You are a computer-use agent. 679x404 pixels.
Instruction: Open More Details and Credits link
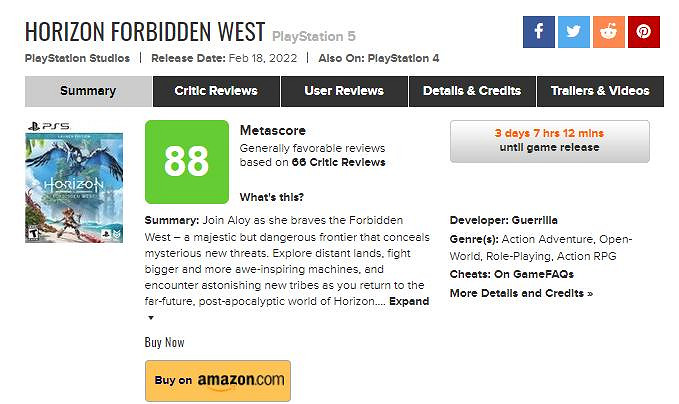[x=521, y=293]
